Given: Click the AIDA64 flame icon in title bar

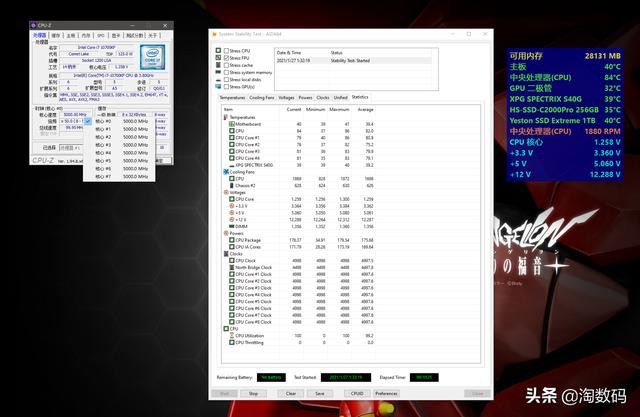Looking at the screenshot, I should [x=215, y=34].
